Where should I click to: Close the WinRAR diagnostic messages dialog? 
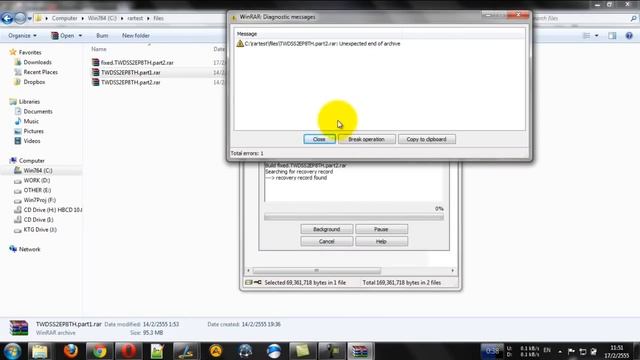pyautogui.click(x=319, y=139)
